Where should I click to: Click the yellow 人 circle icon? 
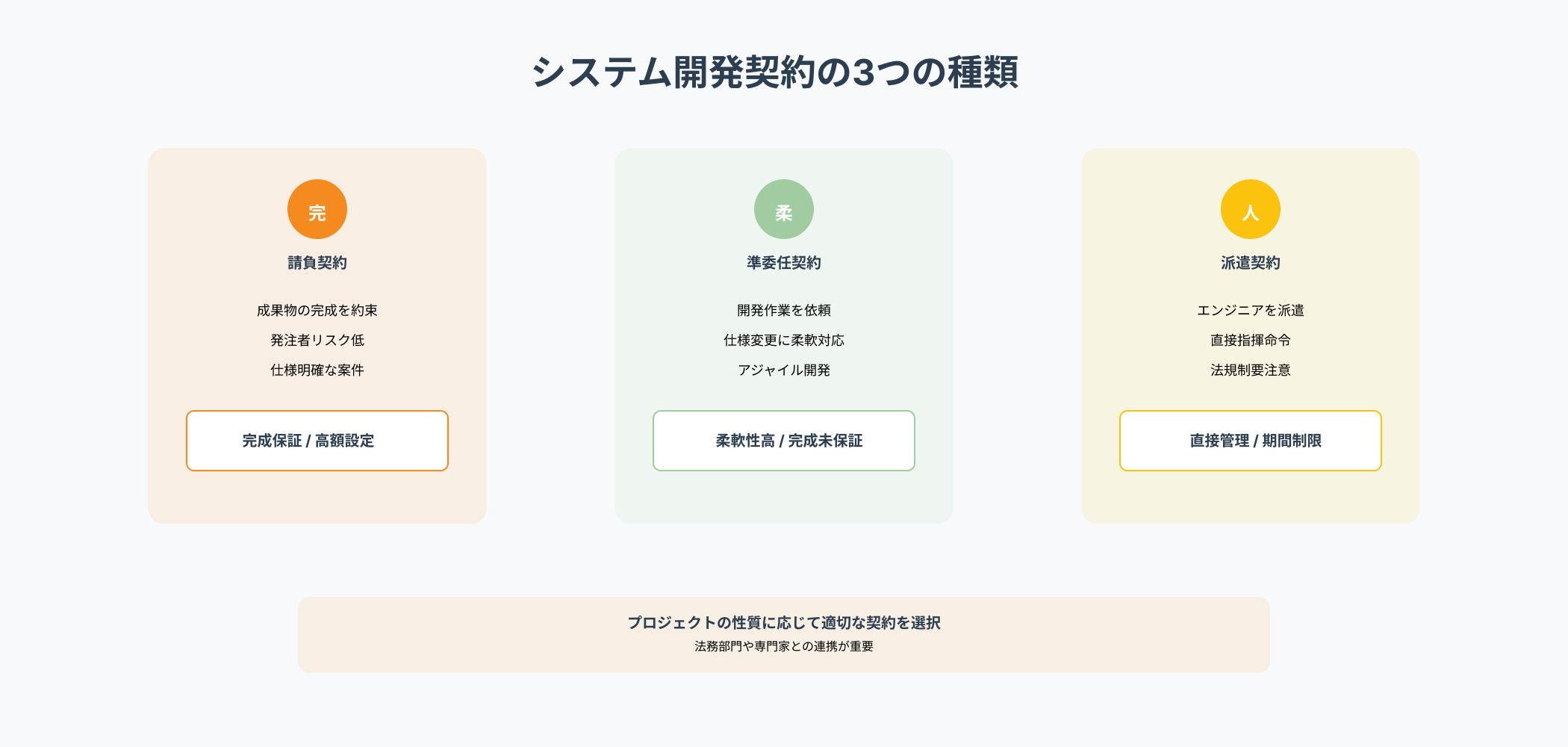pos(1251,209)
